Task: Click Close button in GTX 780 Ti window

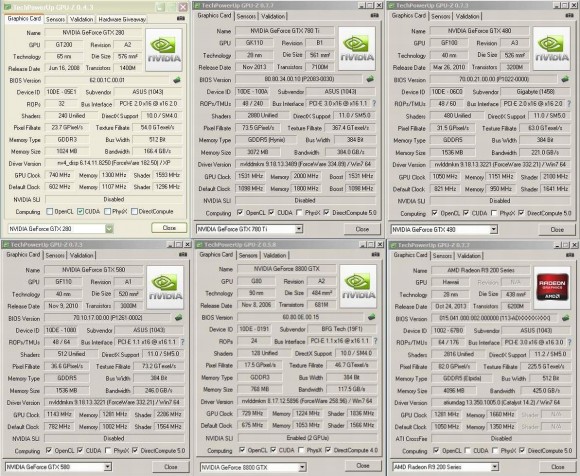Action: tap(362, 229)
